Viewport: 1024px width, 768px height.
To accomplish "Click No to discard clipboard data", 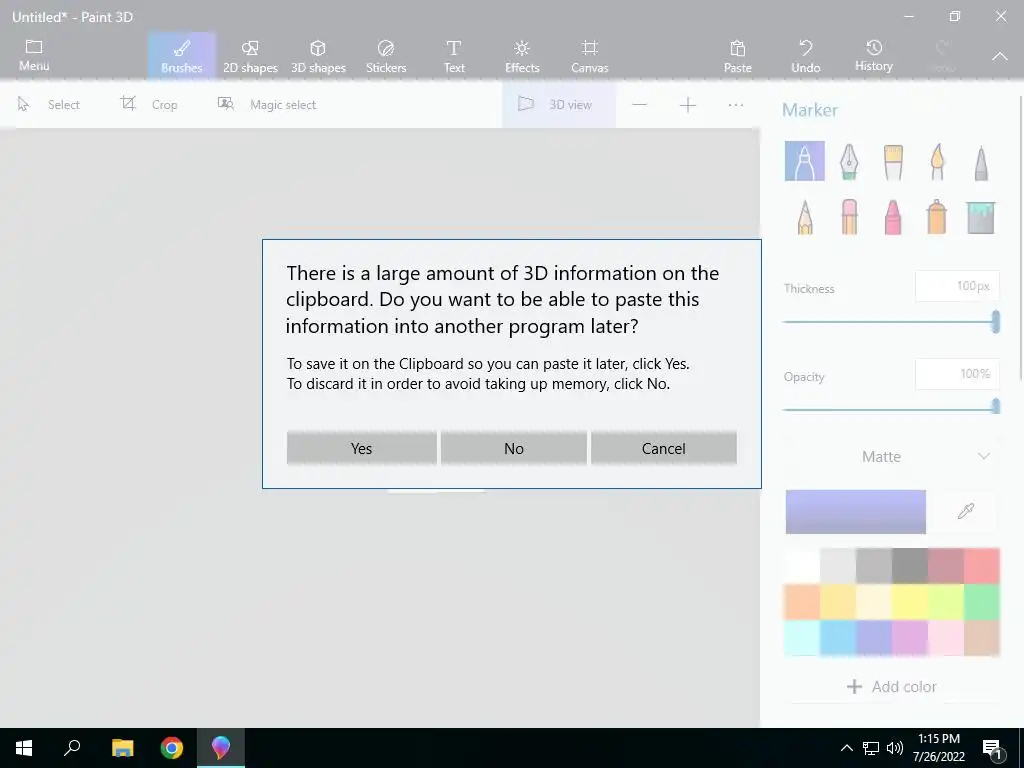I will click(x=513, y=448).
